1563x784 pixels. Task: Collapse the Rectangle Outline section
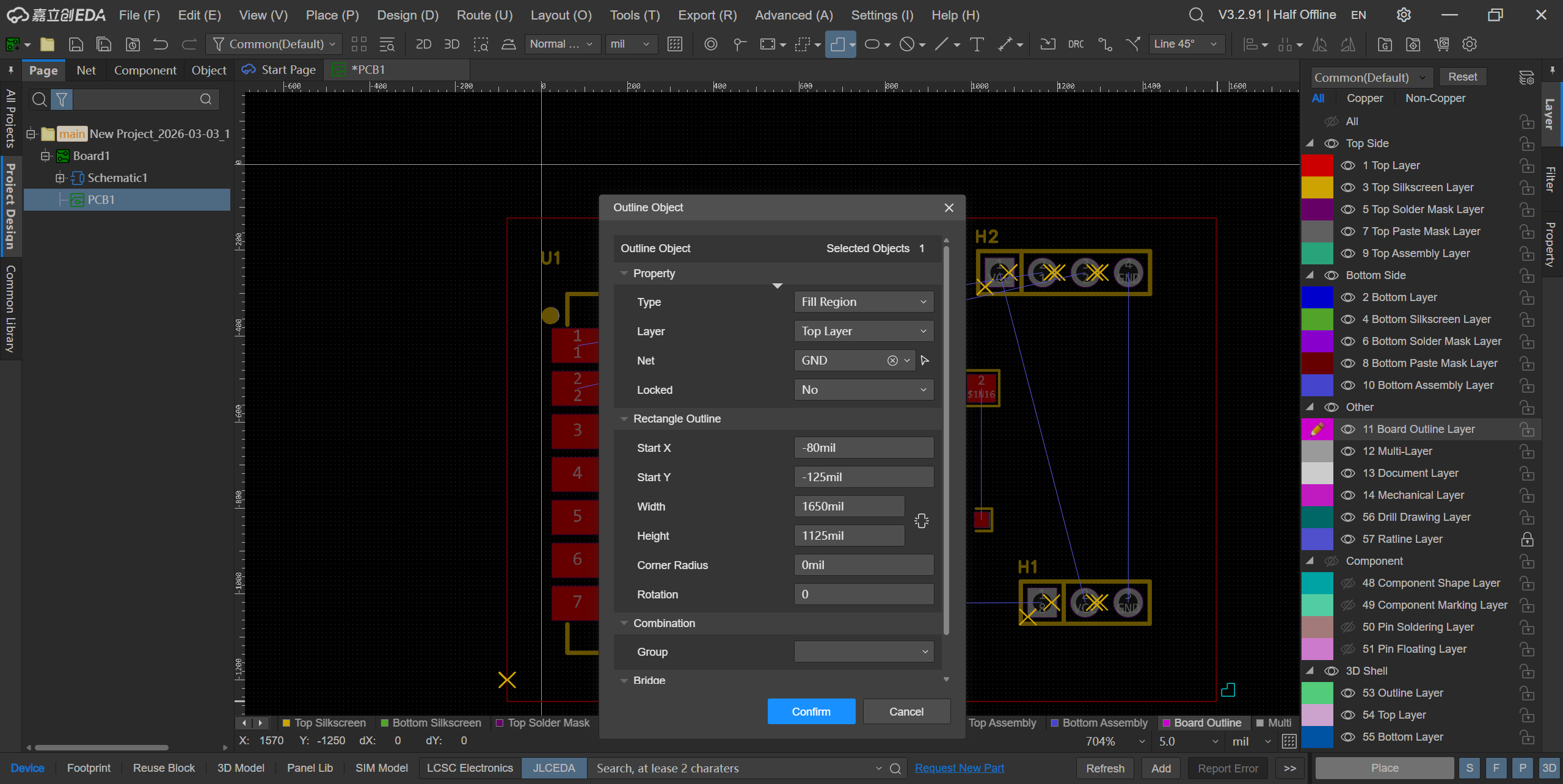(624, 419)
